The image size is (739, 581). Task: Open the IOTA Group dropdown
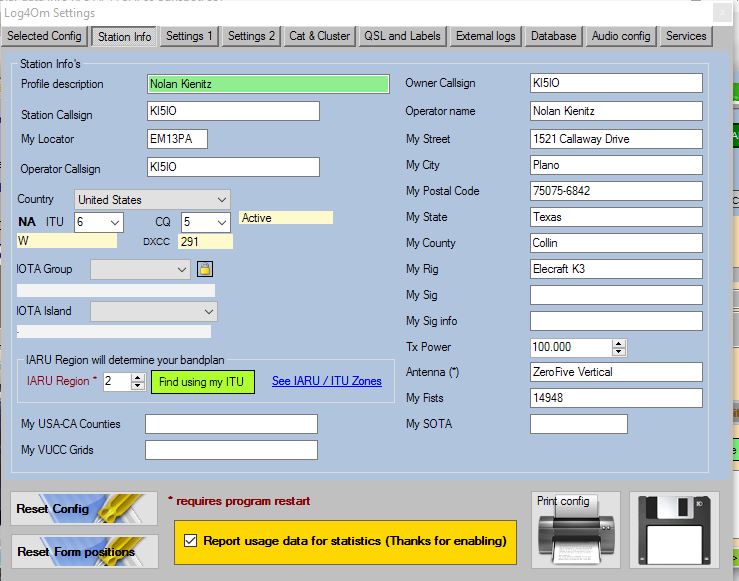[x=140, y=270]
